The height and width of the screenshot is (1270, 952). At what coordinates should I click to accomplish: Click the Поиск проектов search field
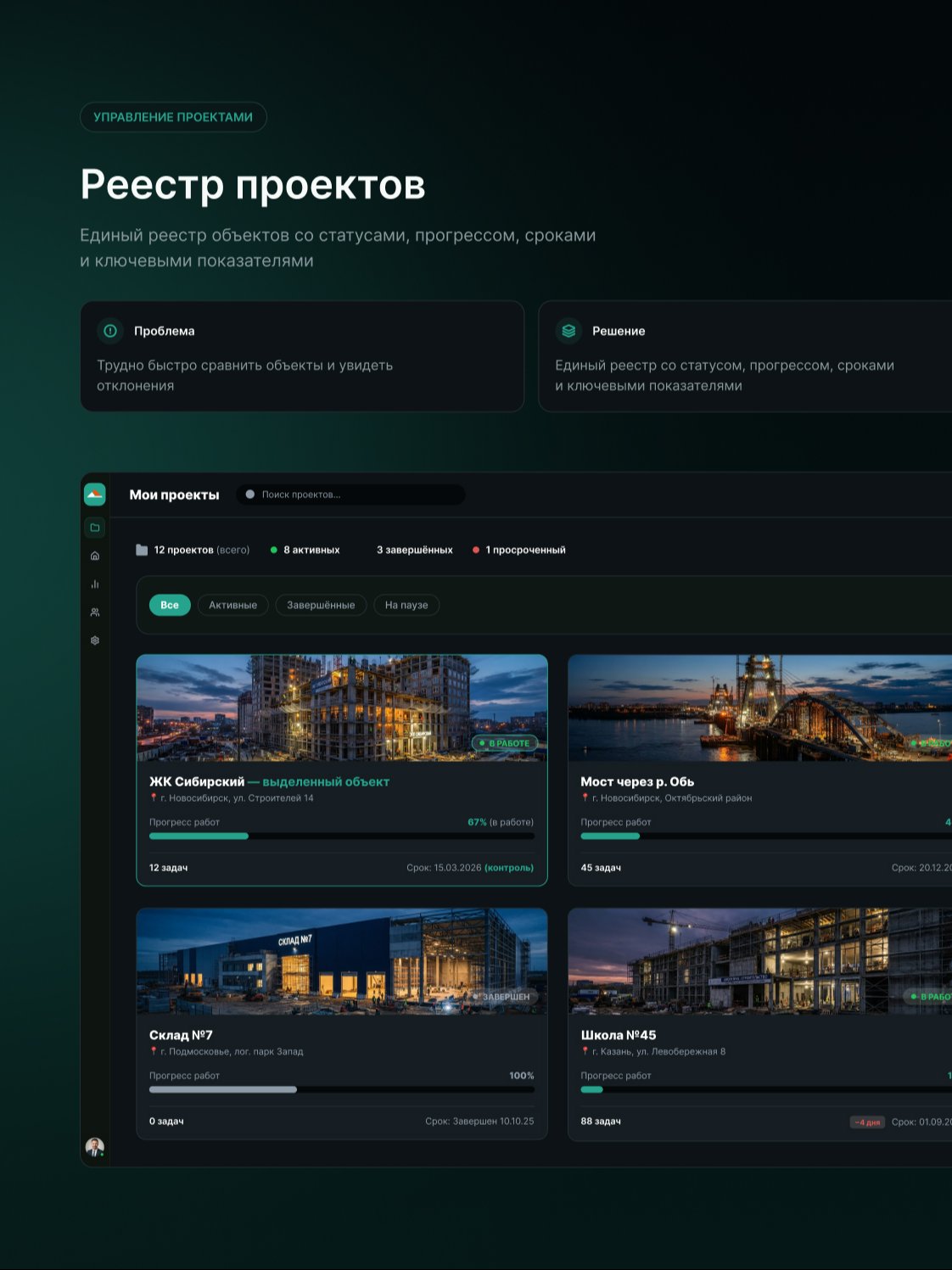350,495
